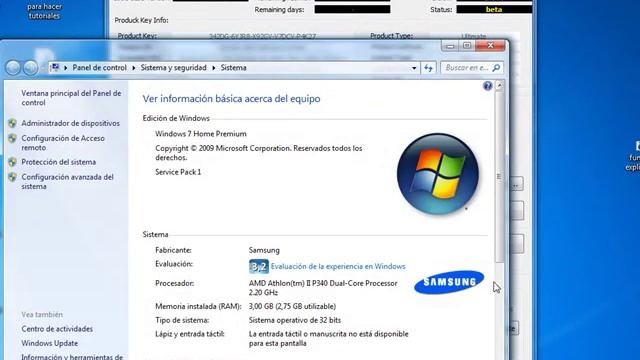640x360 pixels.
Task: Click shield icon beside Configuración de Acceso remoto
Action: coord(13,138)
